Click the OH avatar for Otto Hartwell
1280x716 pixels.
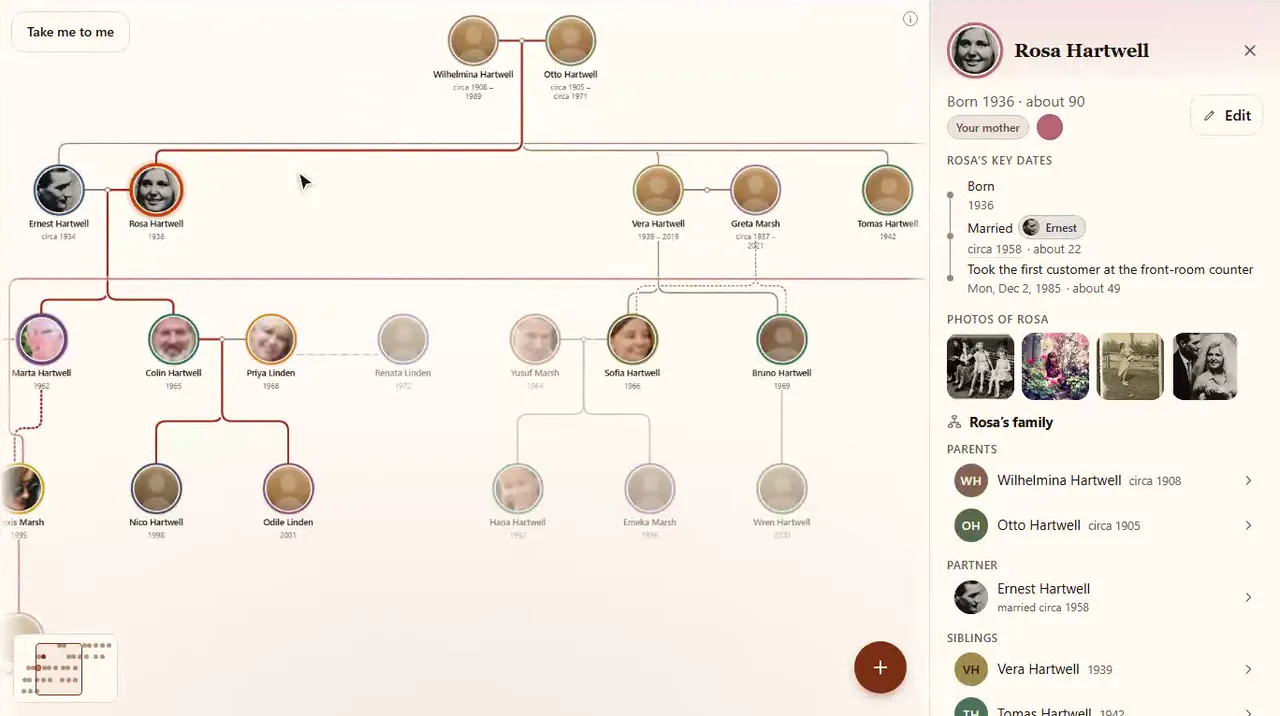[971, 526]
